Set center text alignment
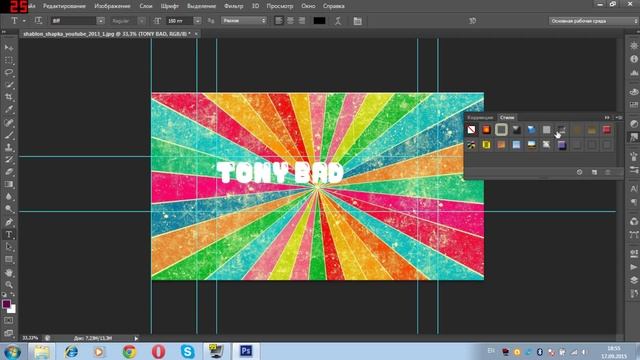640x360 pixels. (290, 20)
